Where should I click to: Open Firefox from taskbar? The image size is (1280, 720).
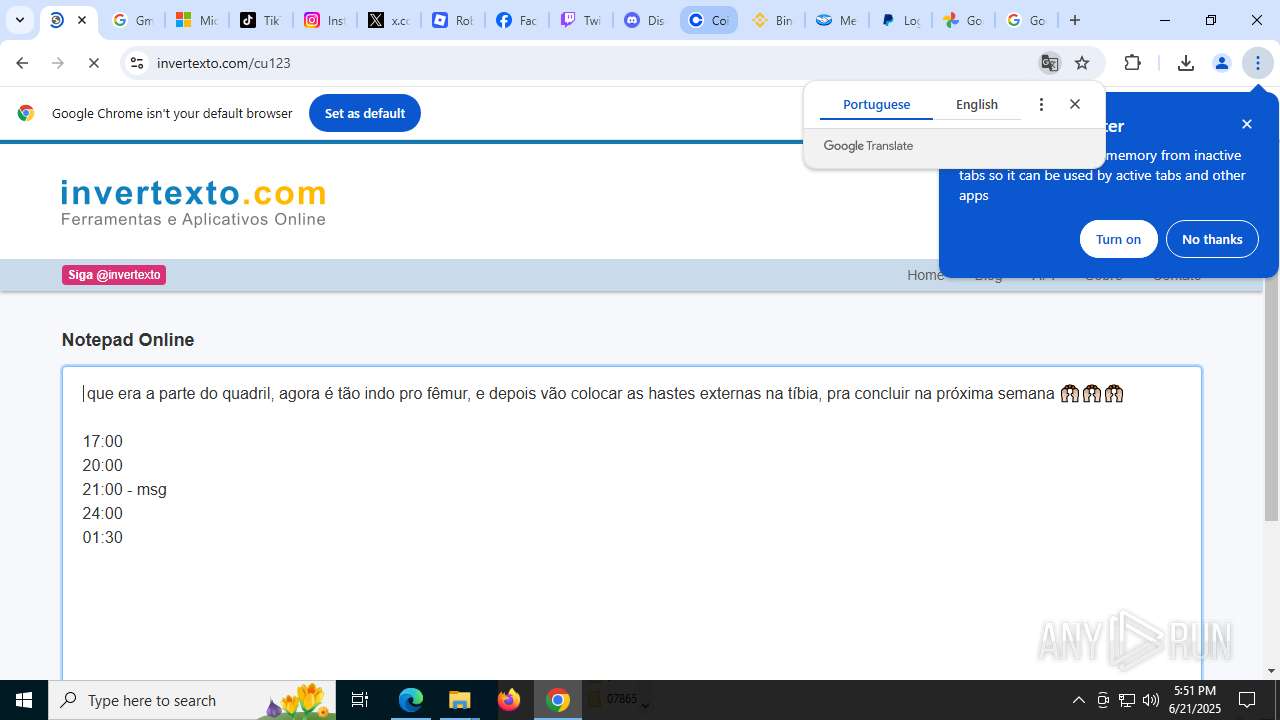click(x=509, y=700)
